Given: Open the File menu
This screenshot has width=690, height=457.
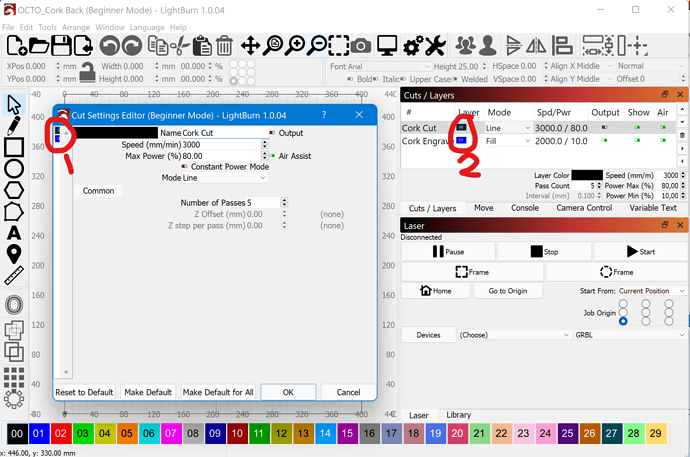Looking at the screenshot, I should pos(8,27).
